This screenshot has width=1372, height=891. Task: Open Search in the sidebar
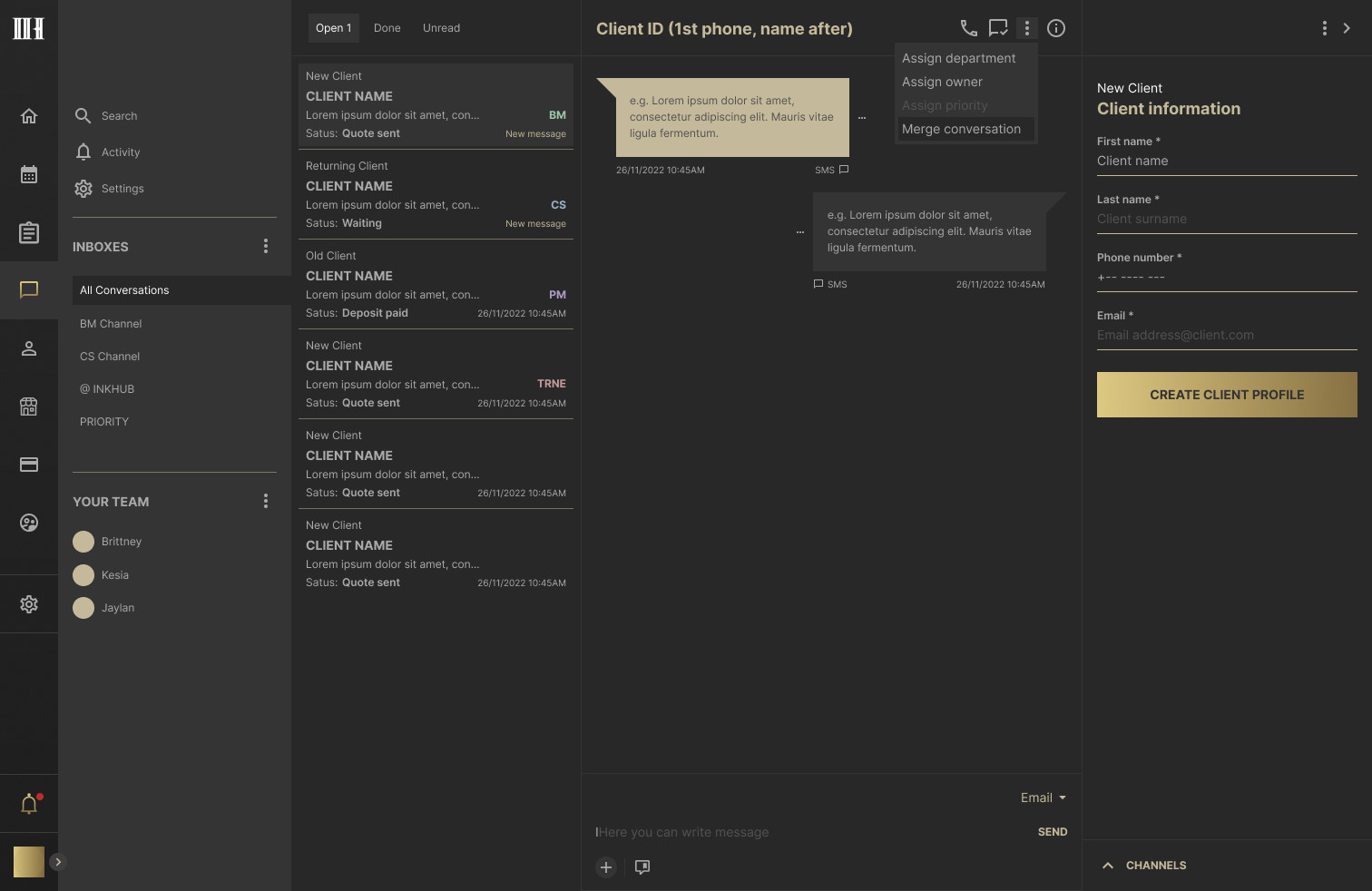tap(106, 116)
